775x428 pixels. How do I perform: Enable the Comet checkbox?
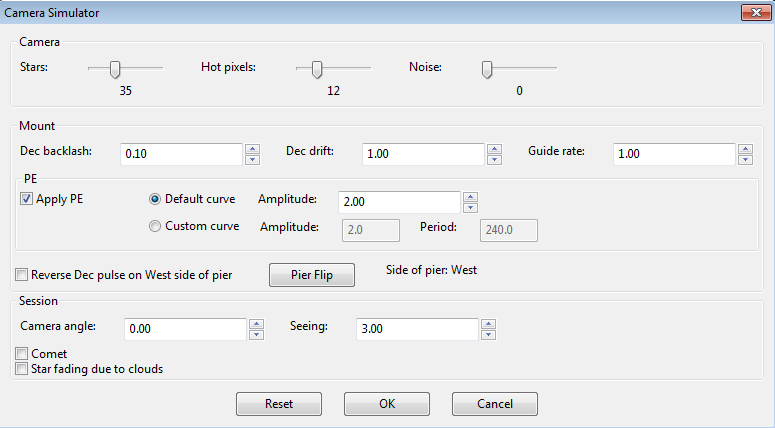(21, 353)
